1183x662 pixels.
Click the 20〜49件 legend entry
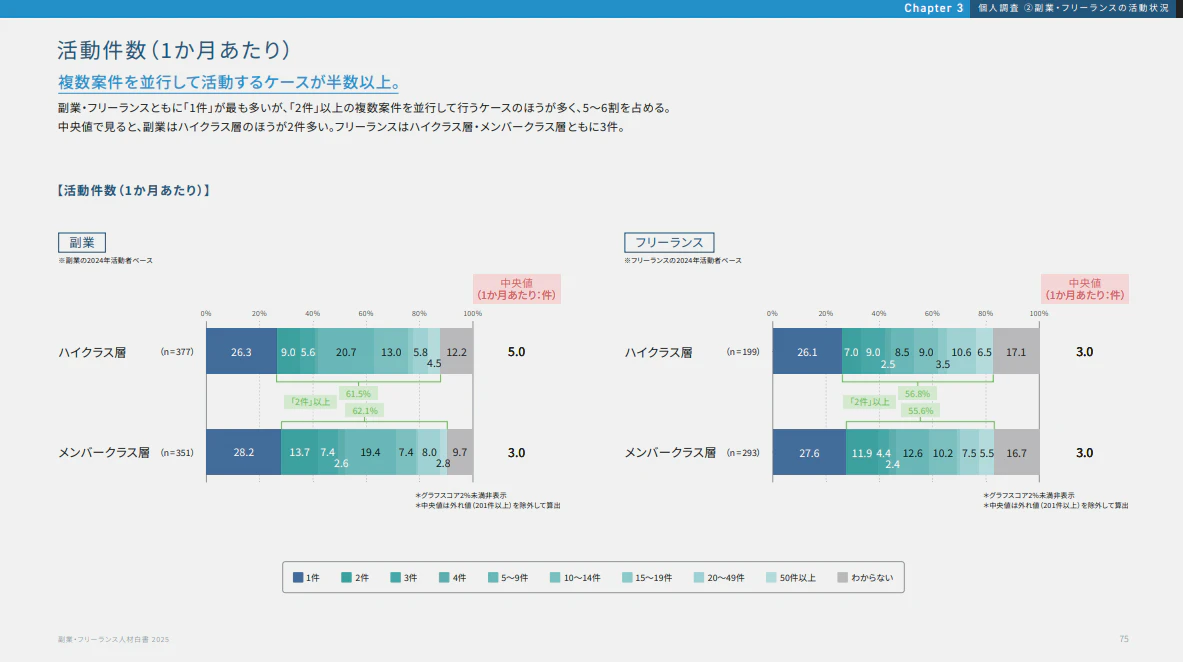click(719, 577)
